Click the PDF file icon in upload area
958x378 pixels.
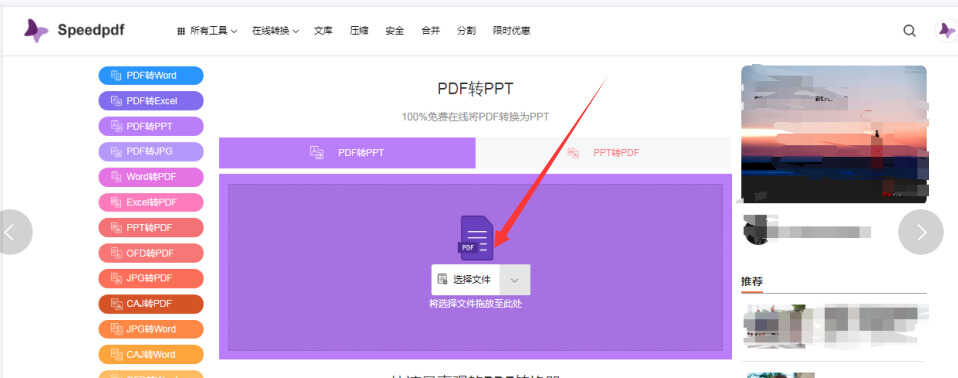[476, 238]
